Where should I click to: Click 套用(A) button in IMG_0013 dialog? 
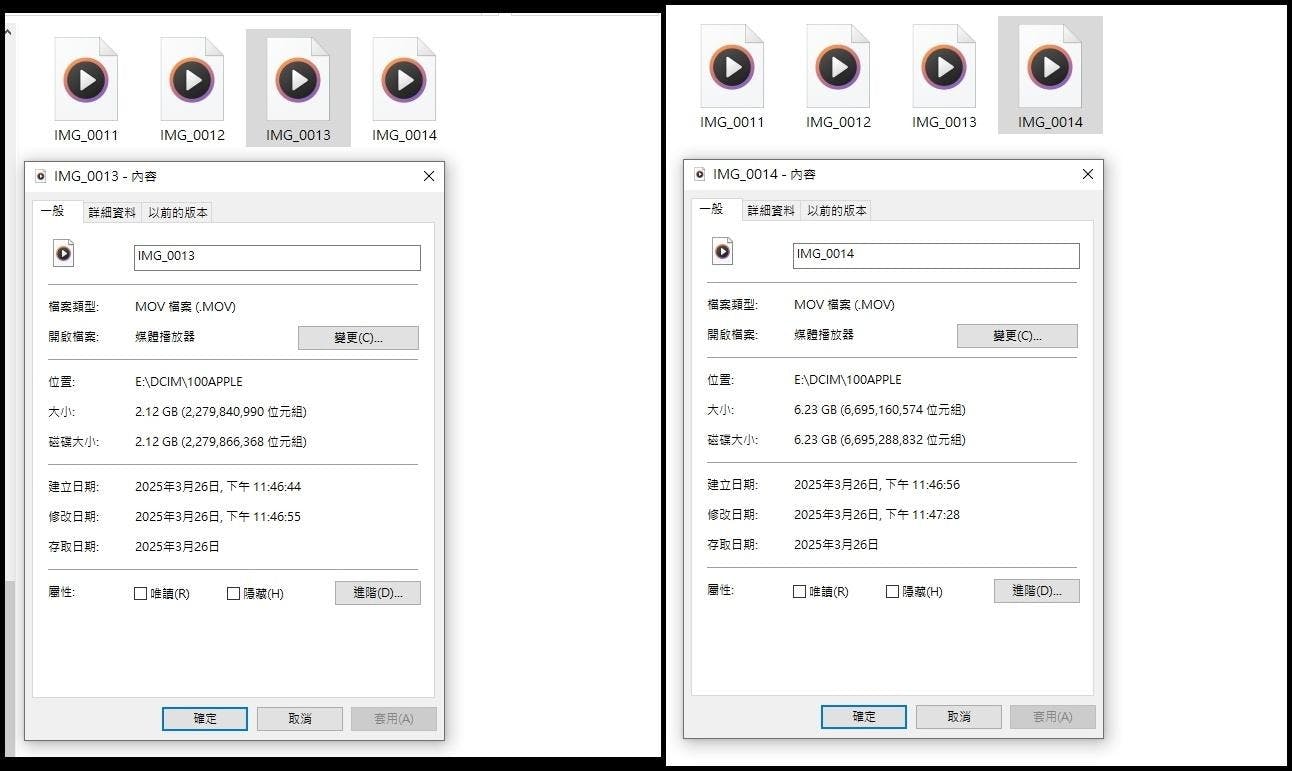click(394, 719)
